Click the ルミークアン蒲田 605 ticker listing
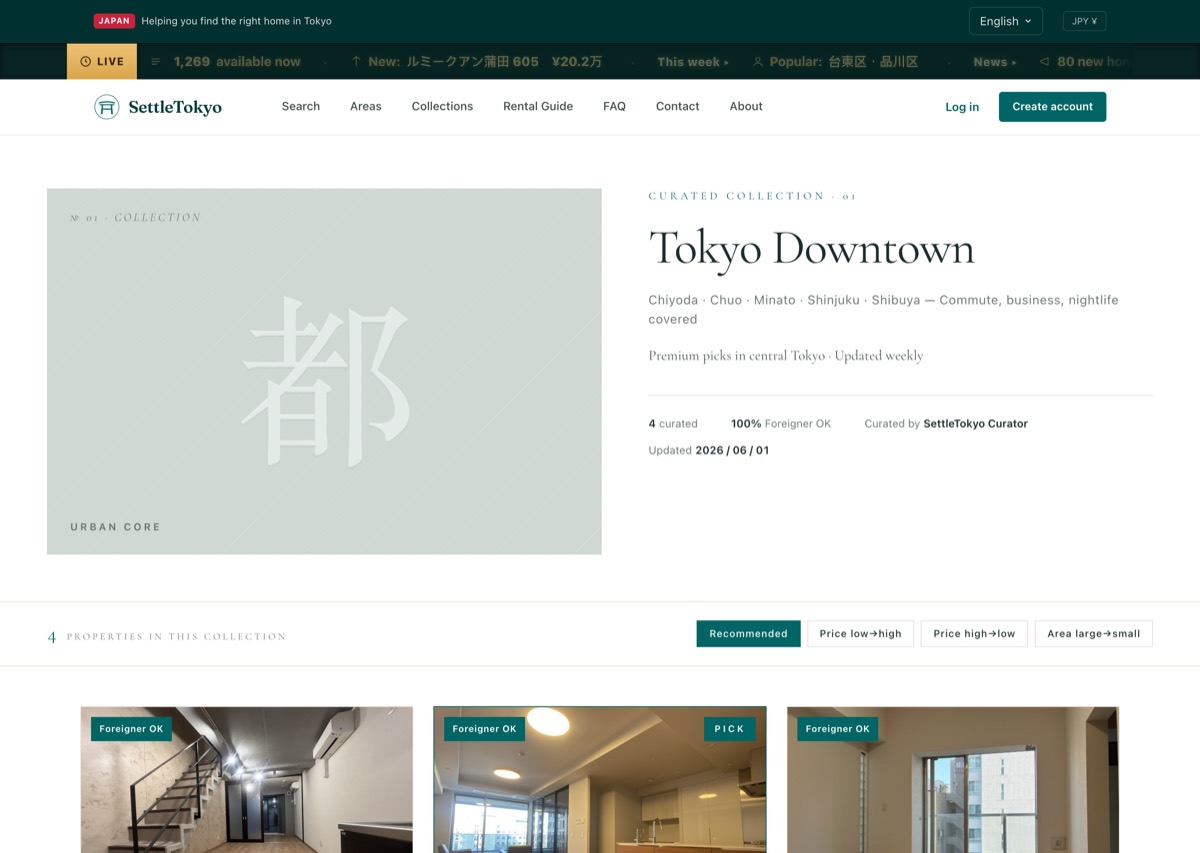Viewport: 1200px width, 853px height. (x=485, y=62)
